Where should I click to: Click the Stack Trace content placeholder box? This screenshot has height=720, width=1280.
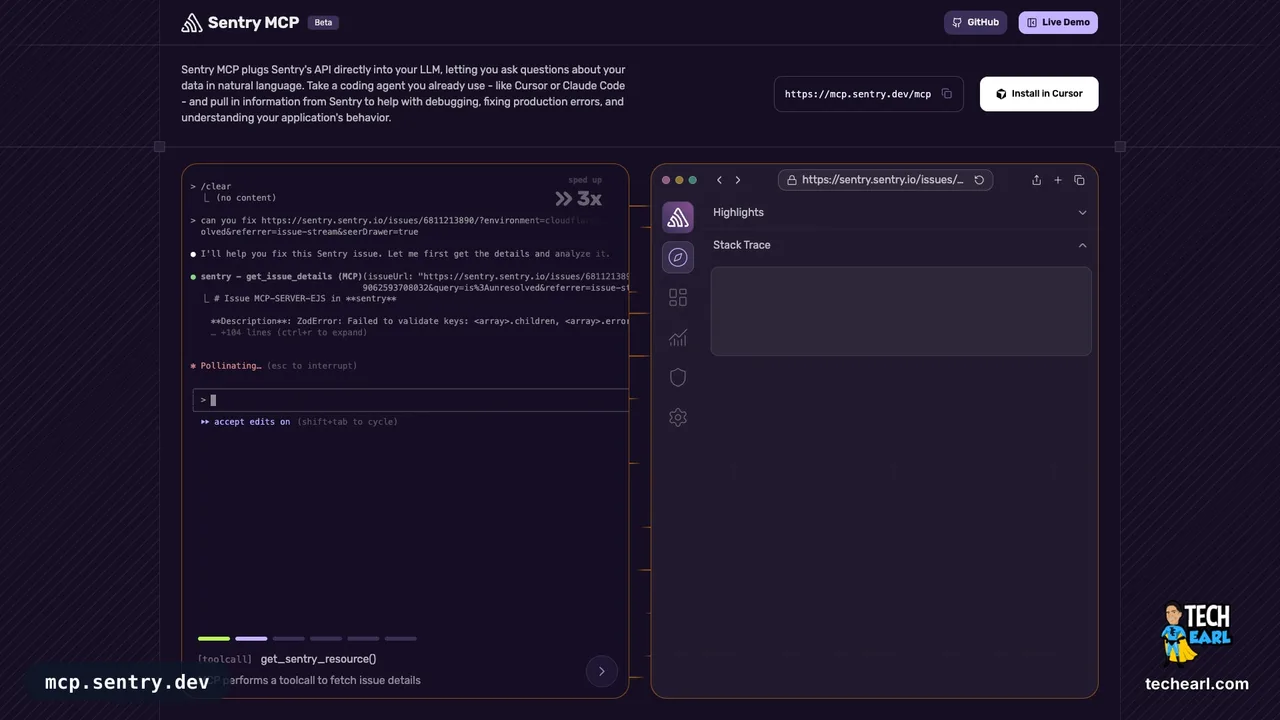coord(901,311)
